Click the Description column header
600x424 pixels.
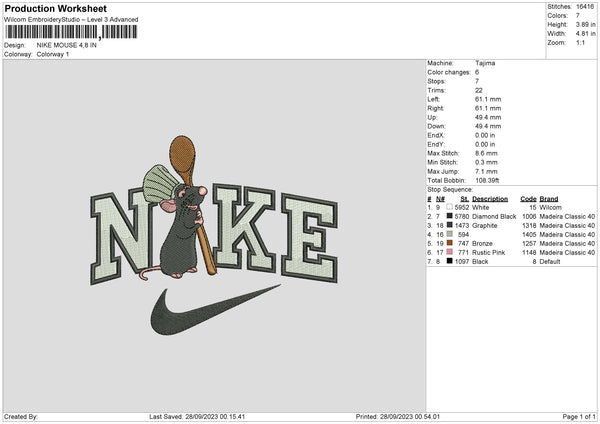tap(490, 199)
